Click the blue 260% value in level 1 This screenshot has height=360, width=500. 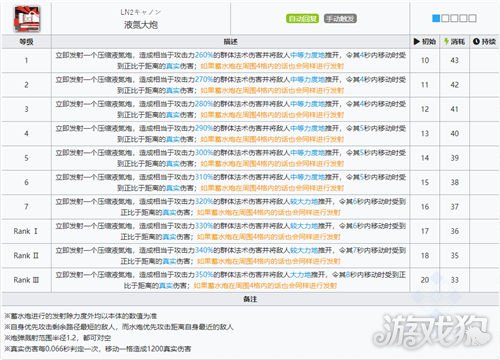[204, 55]
